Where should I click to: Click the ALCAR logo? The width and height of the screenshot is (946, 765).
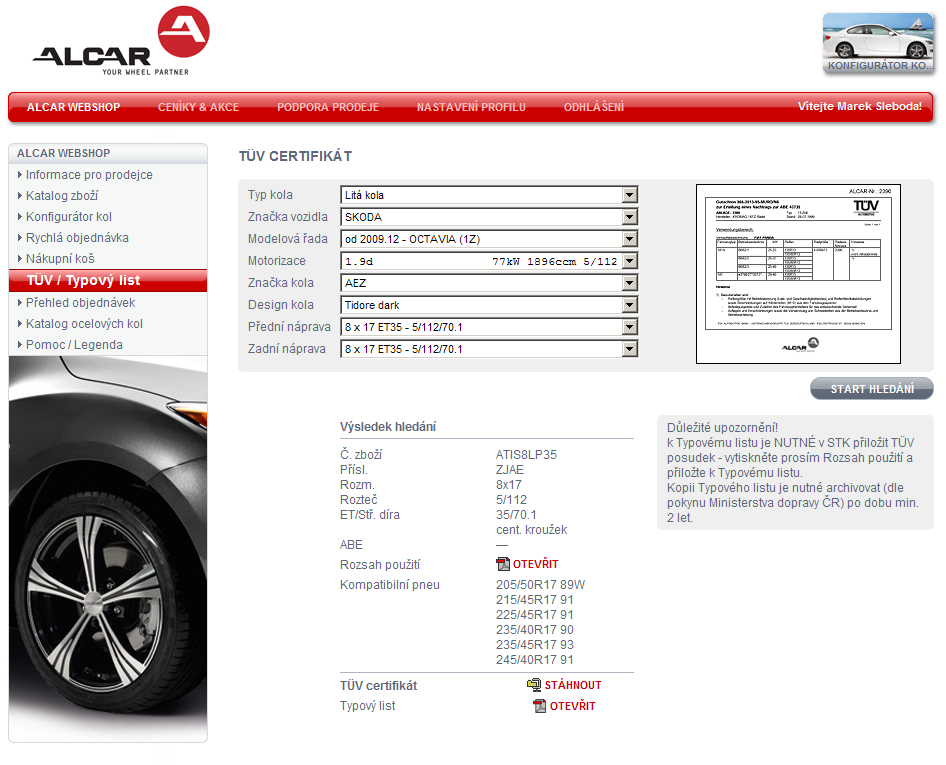coord(121,41)
